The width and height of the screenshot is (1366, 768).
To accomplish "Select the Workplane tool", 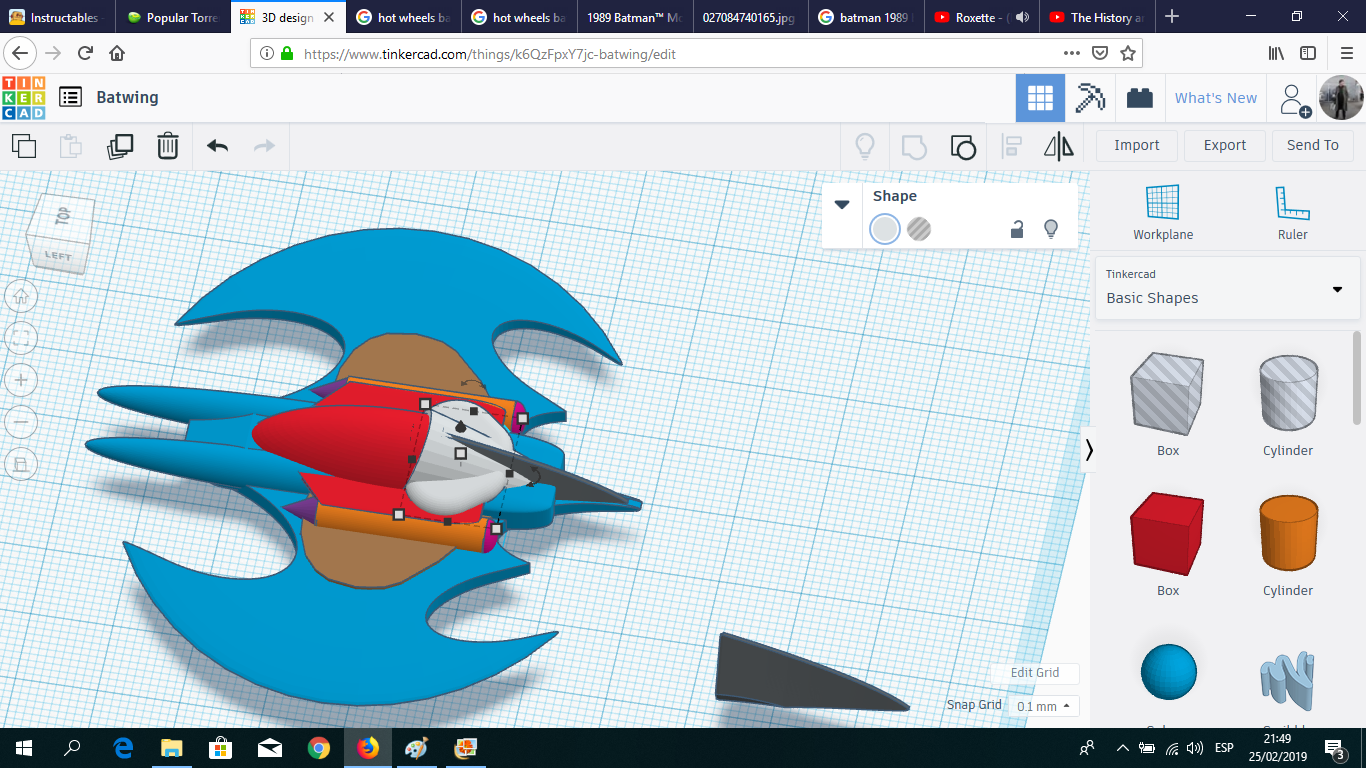I will (1163, 212).
